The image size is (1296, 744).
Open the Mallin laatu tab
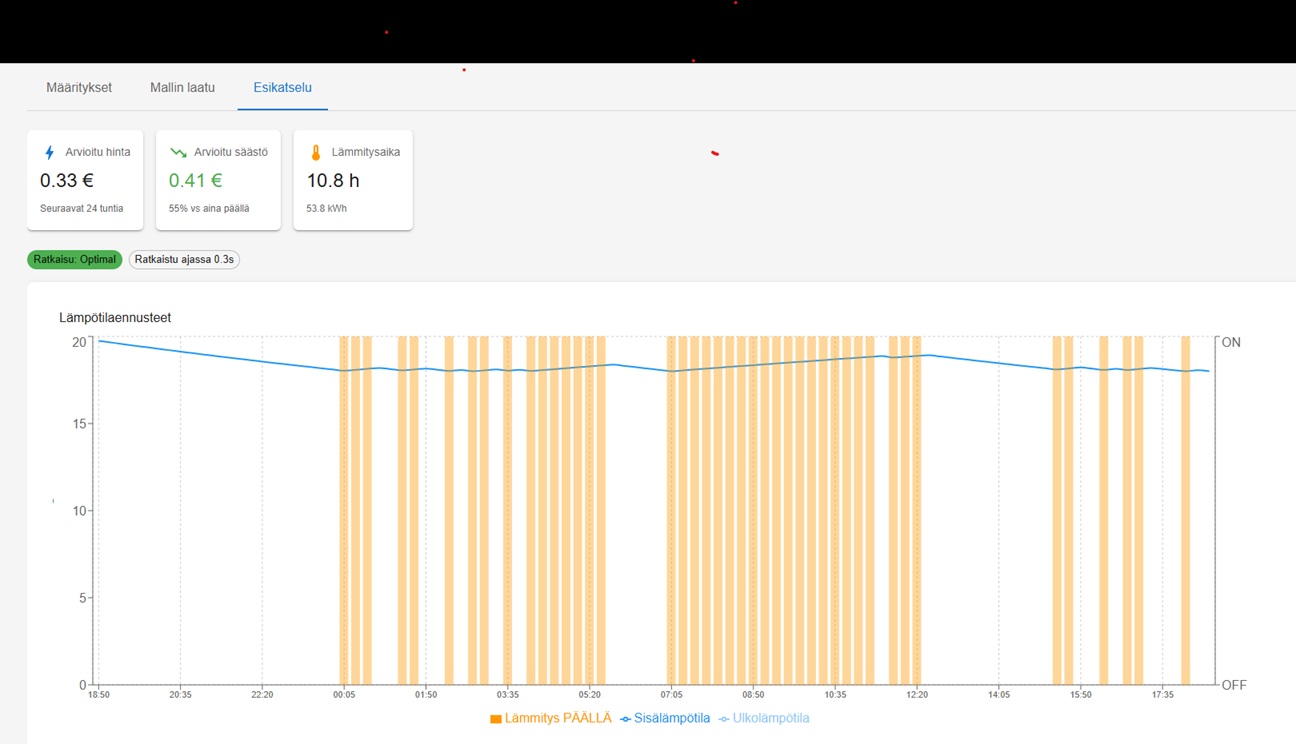[x=182, y=88]
